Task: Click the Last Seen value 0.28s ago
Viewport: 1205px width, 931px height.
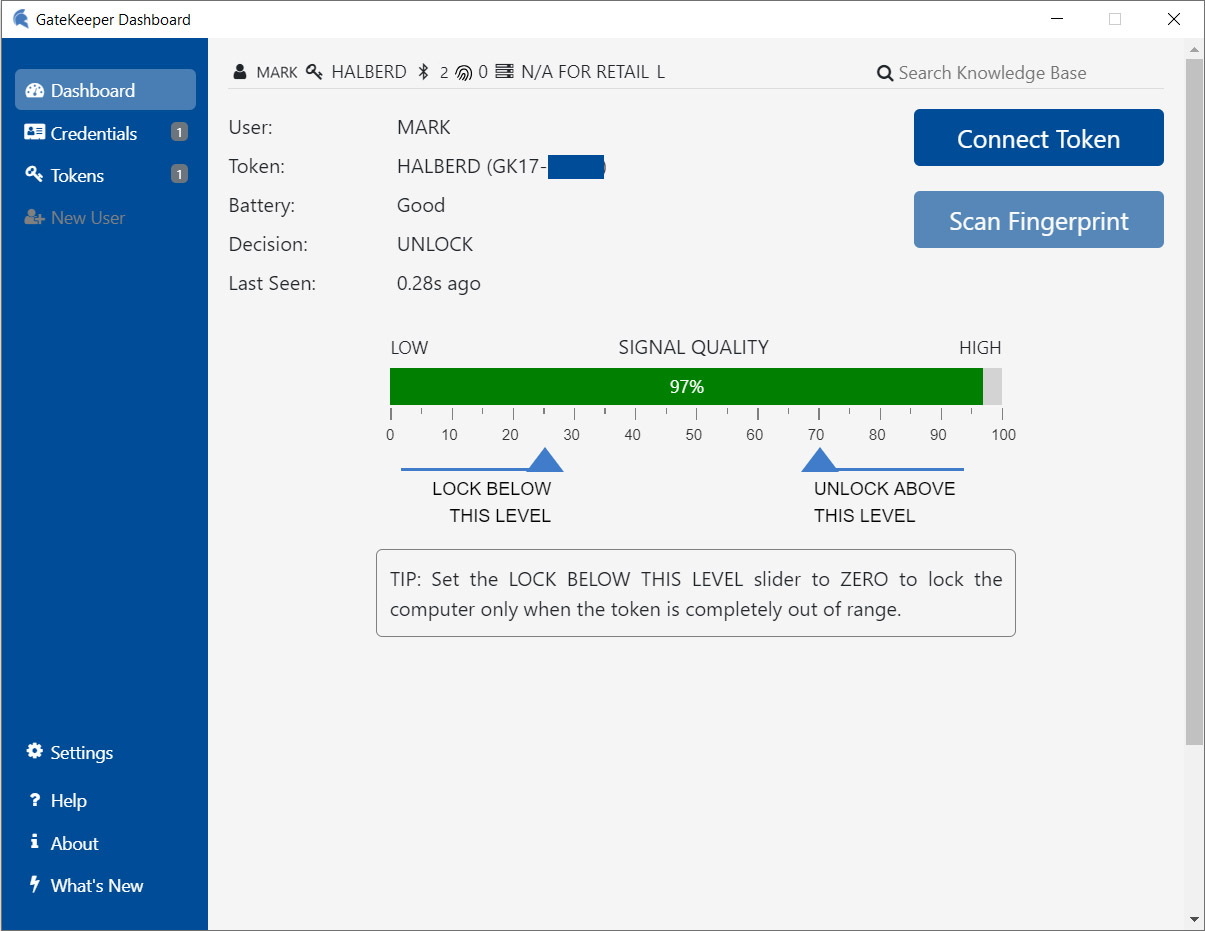Action: coord(439,283)
